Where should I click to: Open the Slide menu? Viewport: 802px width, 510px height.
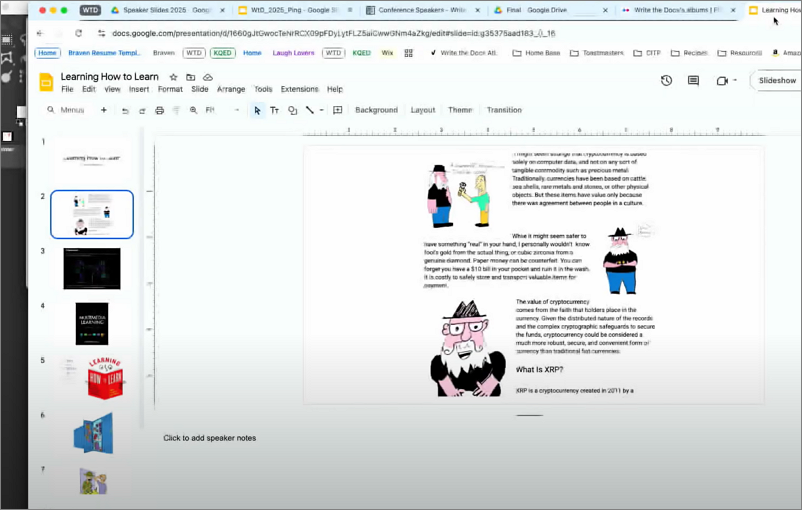point(200,89)
